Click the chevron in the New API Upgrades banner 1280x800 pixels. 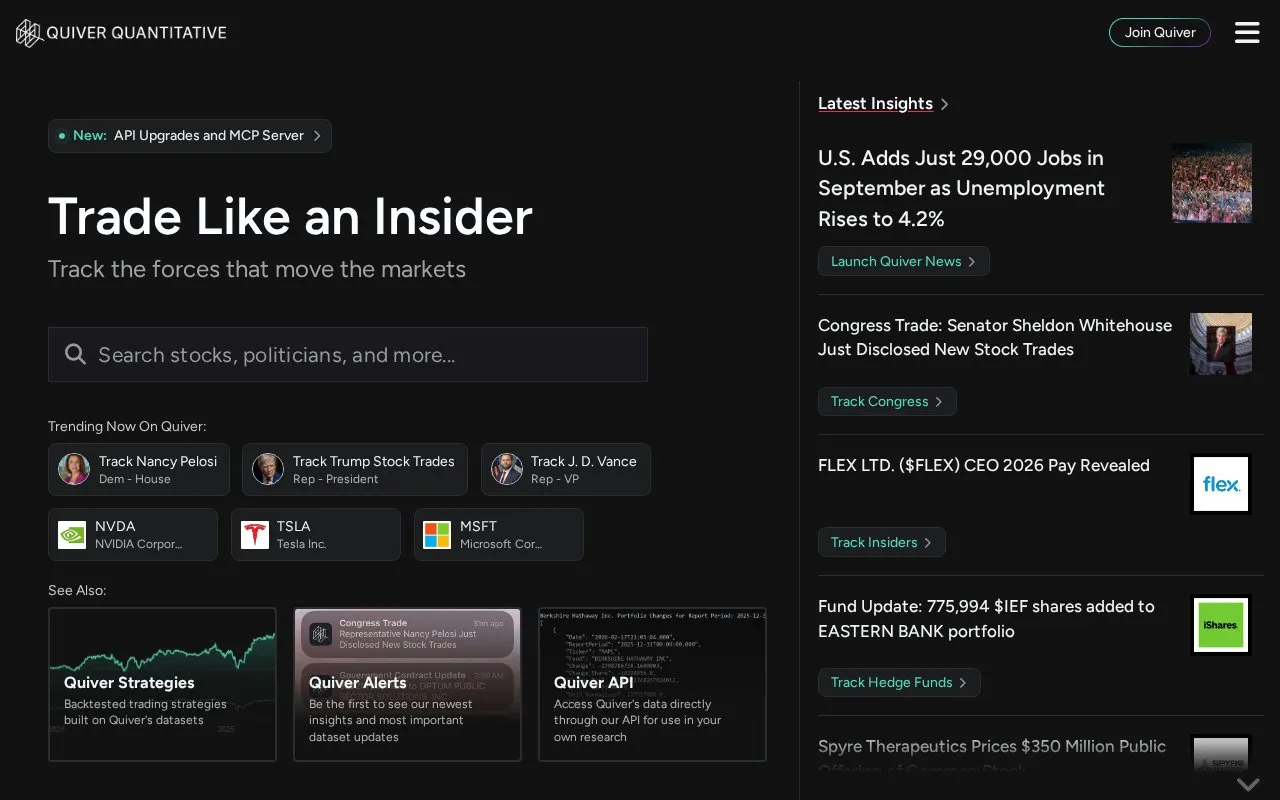[x=317, y=136]
